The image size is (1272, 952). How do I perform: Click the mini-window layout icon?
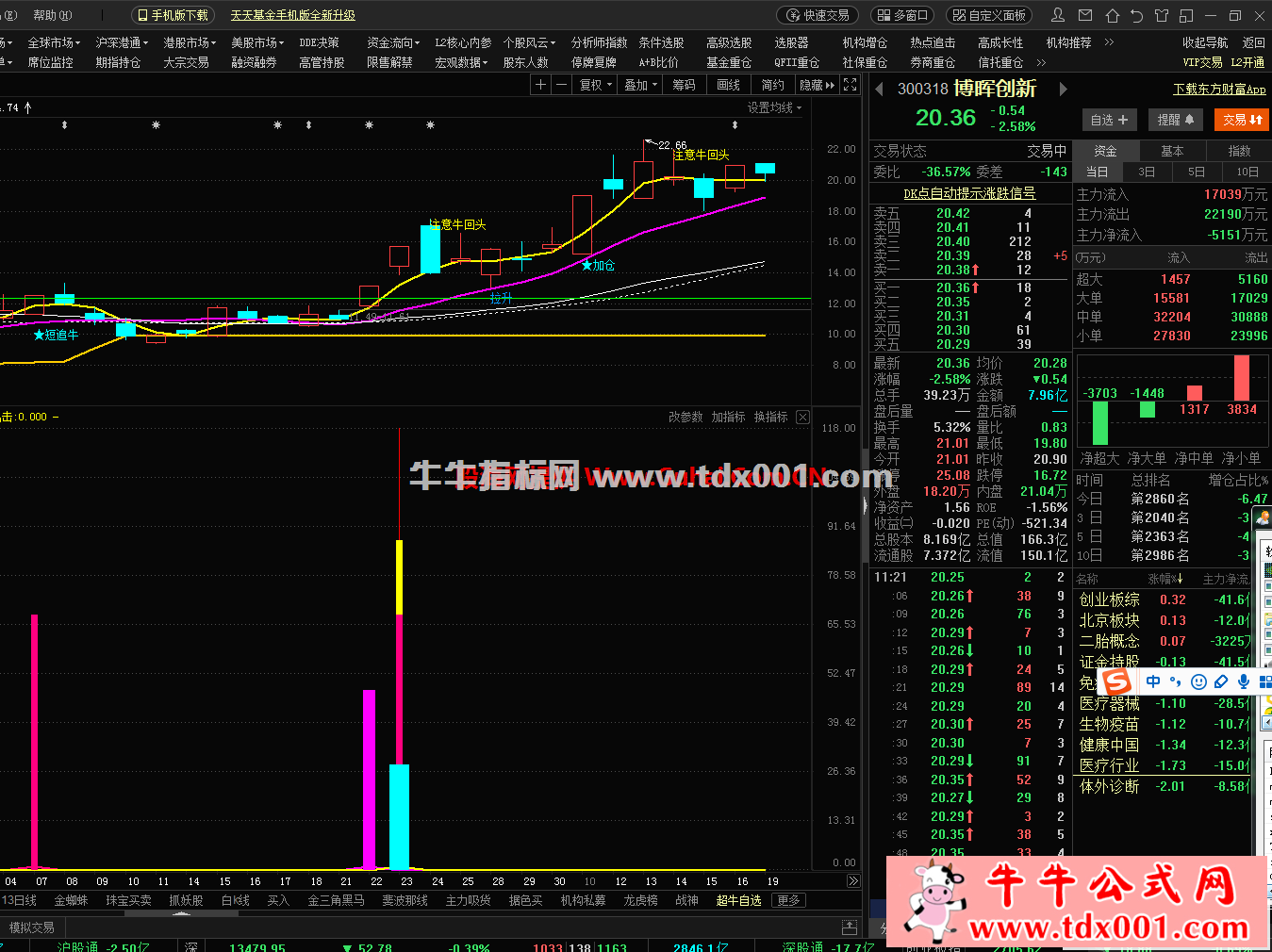click(1186, 15)
